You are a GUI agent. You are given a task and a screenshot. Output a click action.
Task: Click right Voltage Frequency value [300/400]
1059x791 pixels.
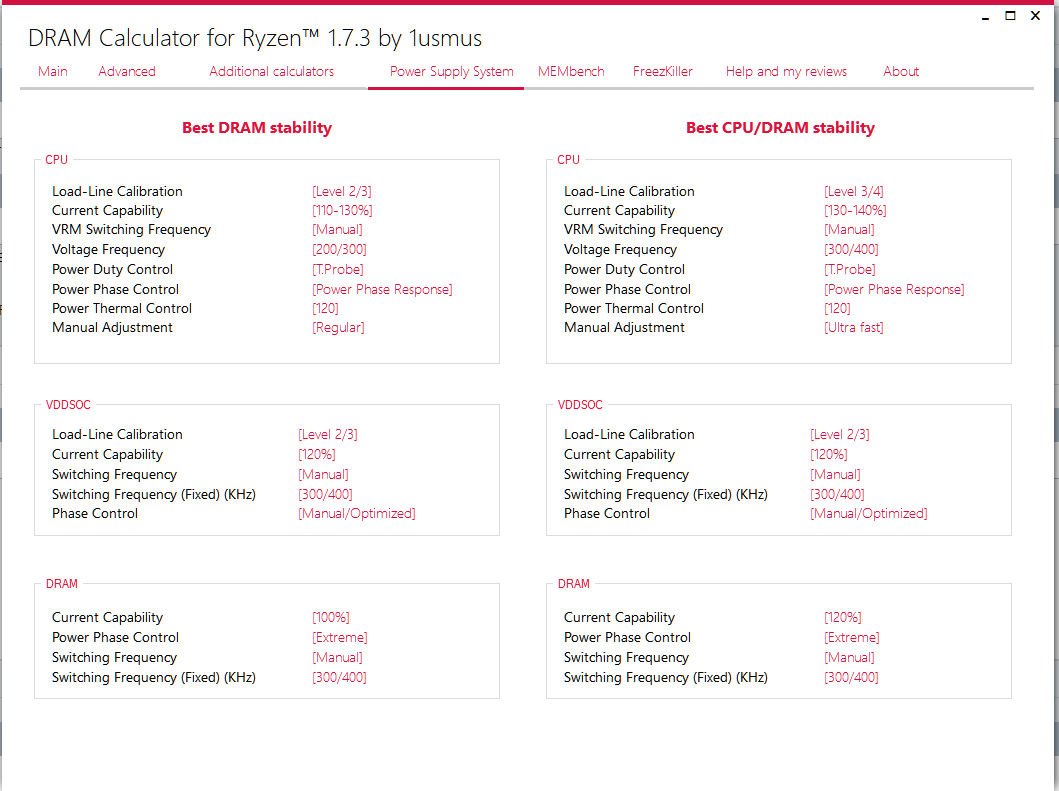point(851,250)
